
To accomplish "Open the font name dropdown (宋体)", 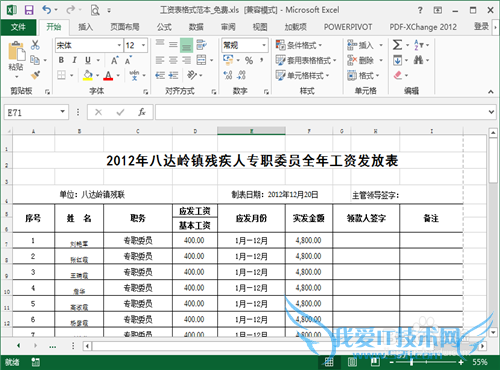I will pos(119,45).
